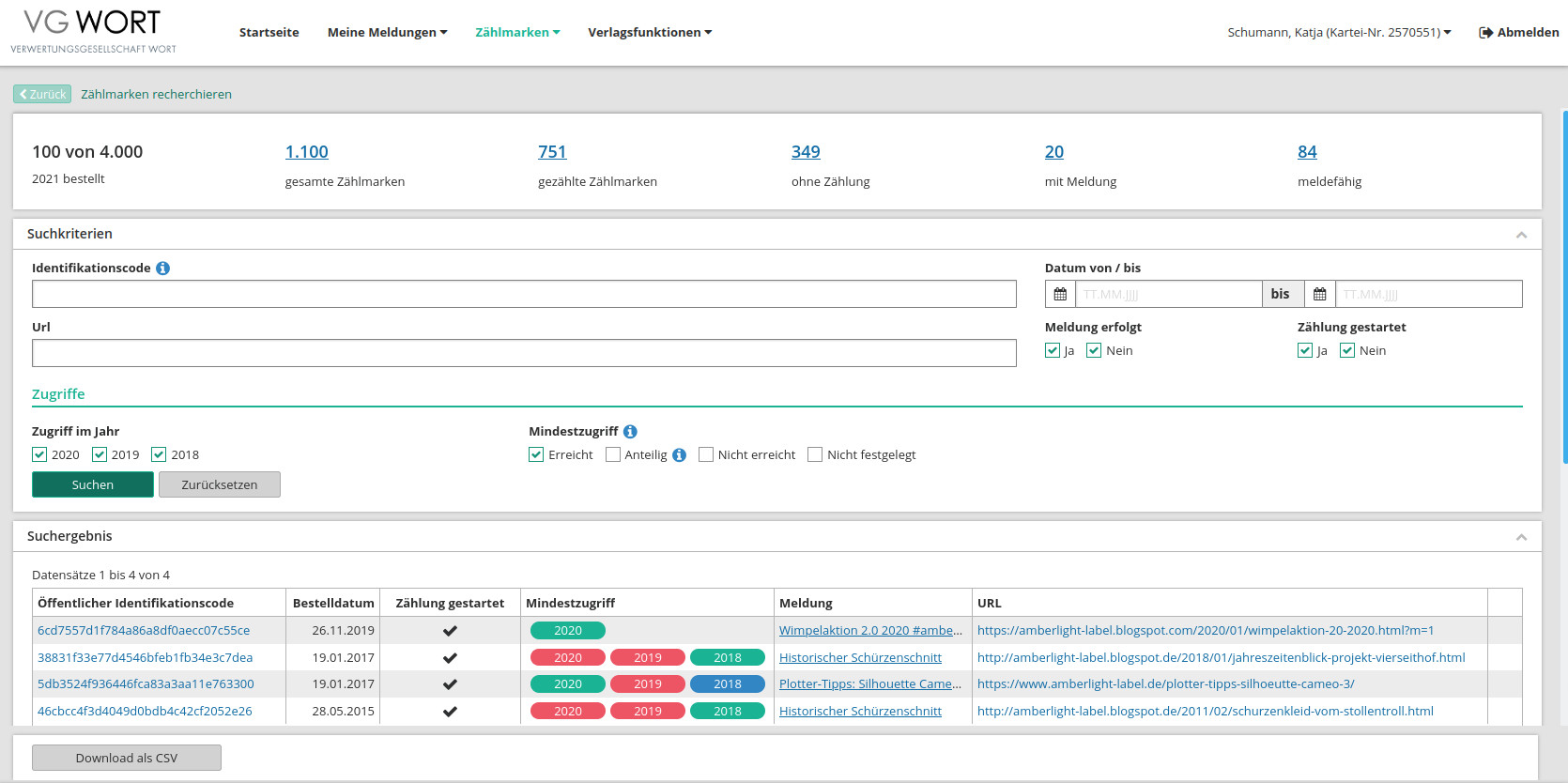This screenshot has width=1568, height=783.
Task: Uncheck the 2018 Zugriff im Jahr checkbox
Action: coord(159,454)
